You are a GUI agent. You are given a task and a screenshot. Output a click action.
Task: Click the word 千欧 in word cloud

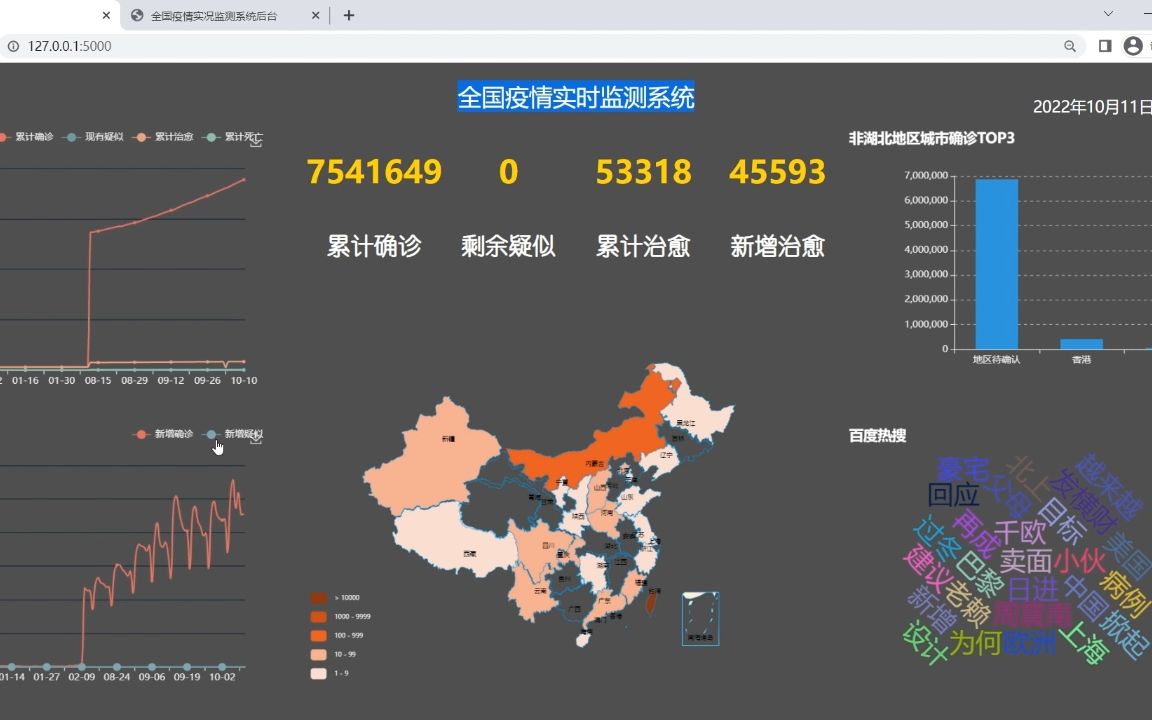[1019, 531]
